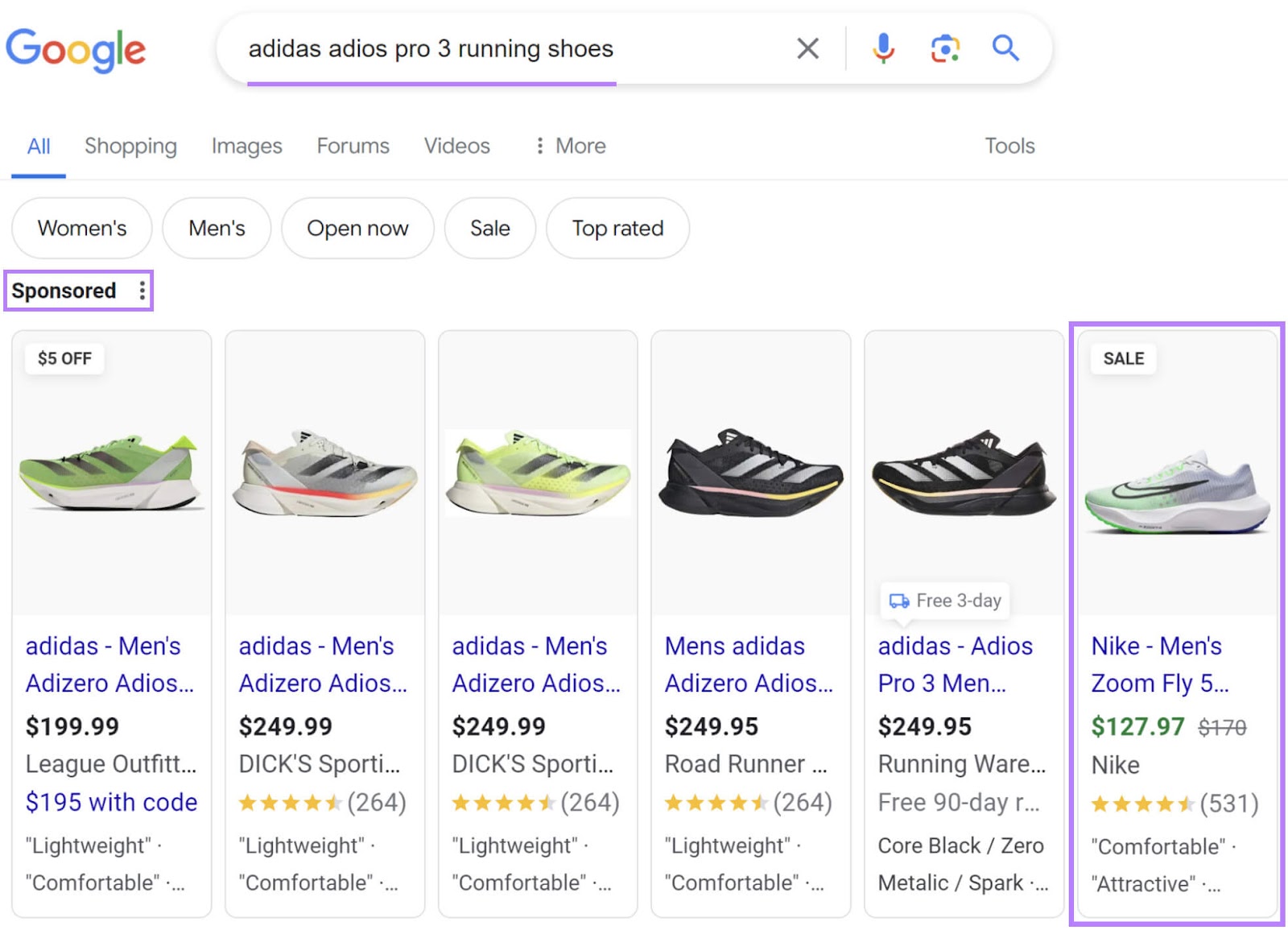Submit search with the magnifying glass icon
1288x930 pixels.
[1005, 48]
